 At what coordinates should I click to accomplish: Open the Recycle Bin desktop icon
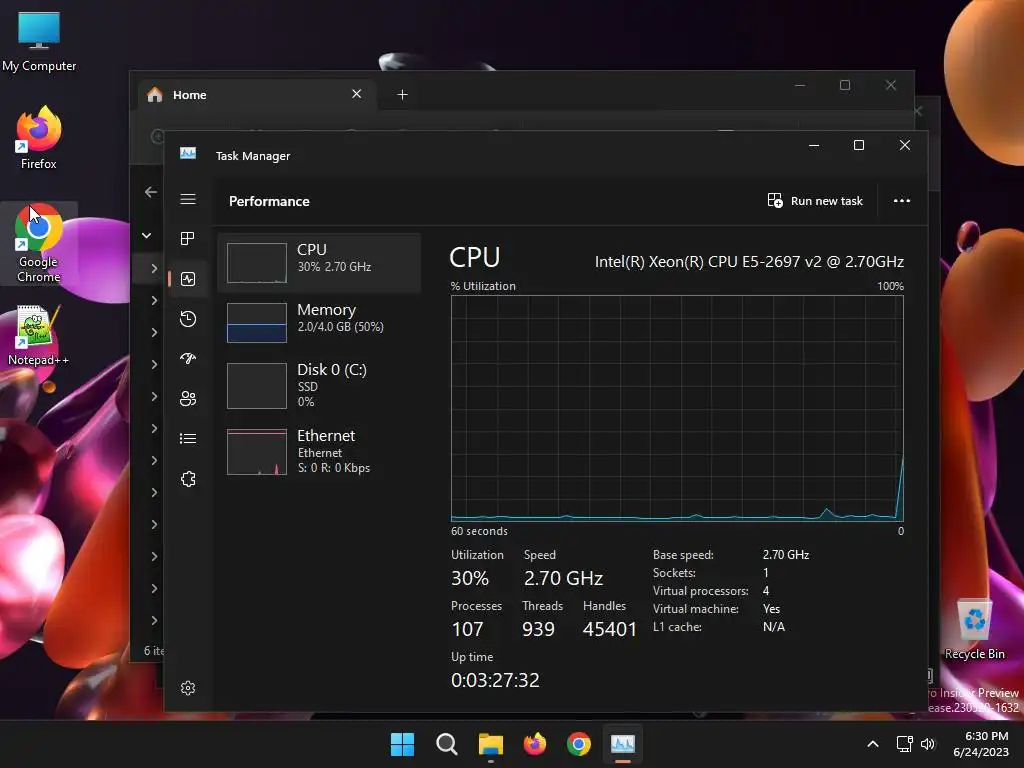coord(974,628)
